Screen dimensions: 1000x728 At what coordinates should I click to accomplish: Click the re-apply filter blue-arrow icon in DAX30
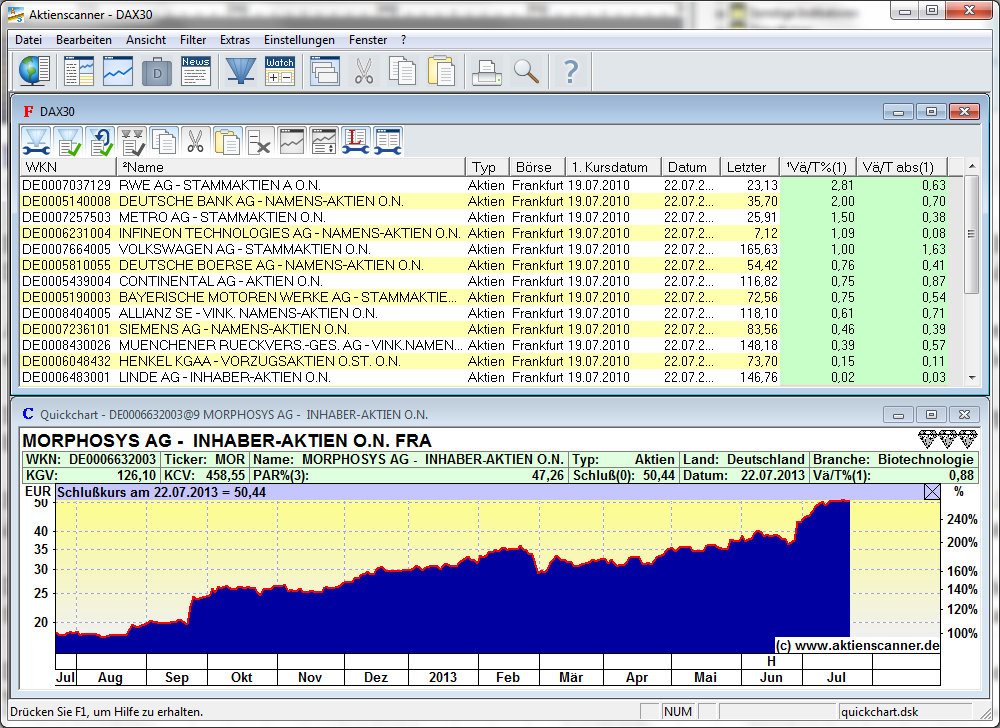coord(100,141)
